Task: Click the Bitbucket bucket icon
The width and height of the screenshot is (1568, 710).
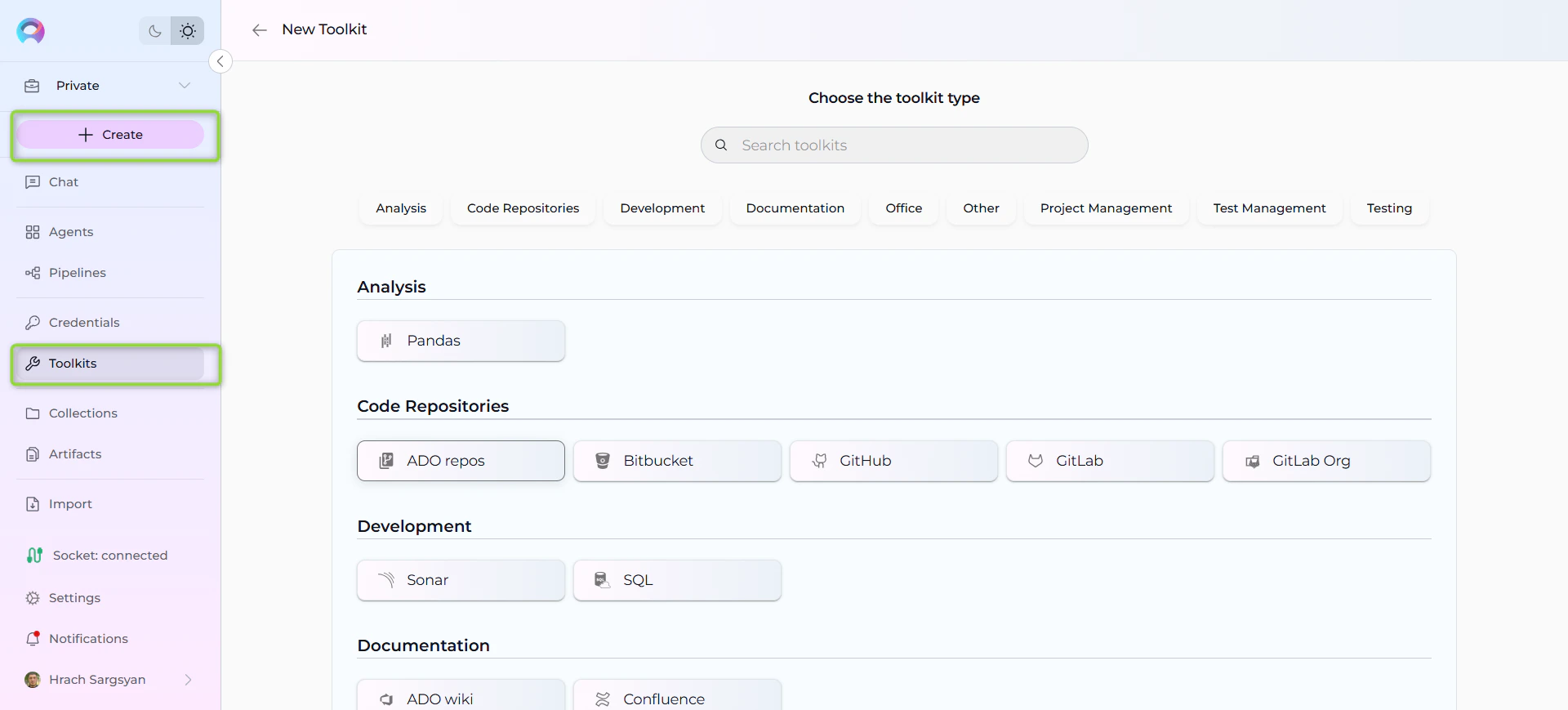Action: [x=603, y=461]
